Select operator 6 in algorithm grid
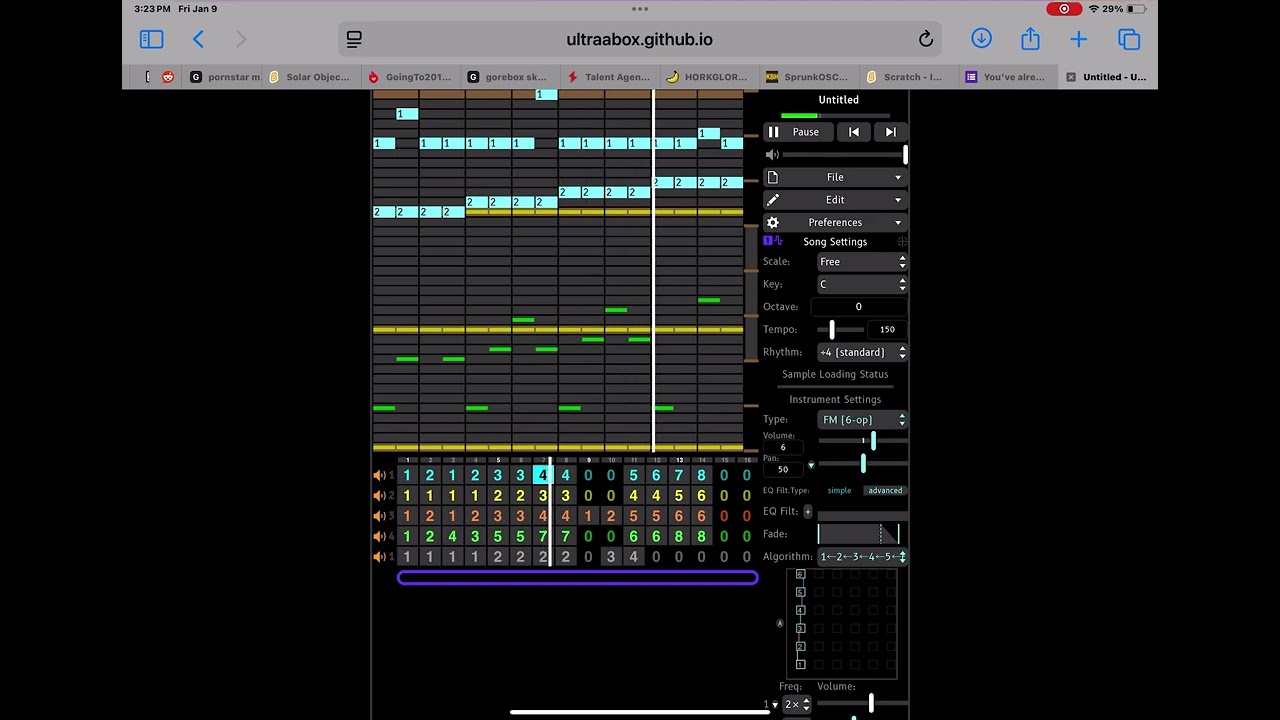 [x=800, y=574]
